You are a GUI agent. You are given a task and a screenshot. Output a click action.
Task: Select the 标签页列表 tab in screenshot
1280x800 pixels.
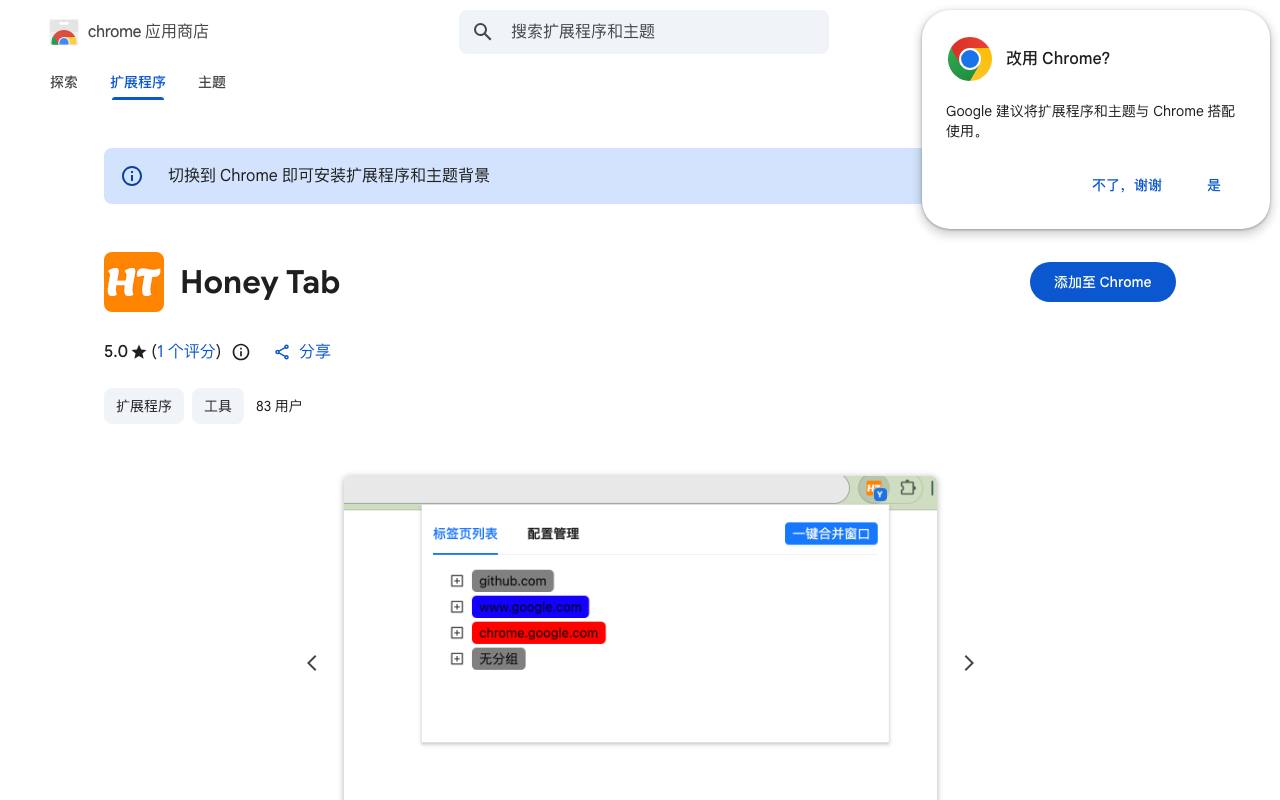click(x=465, y=534)
